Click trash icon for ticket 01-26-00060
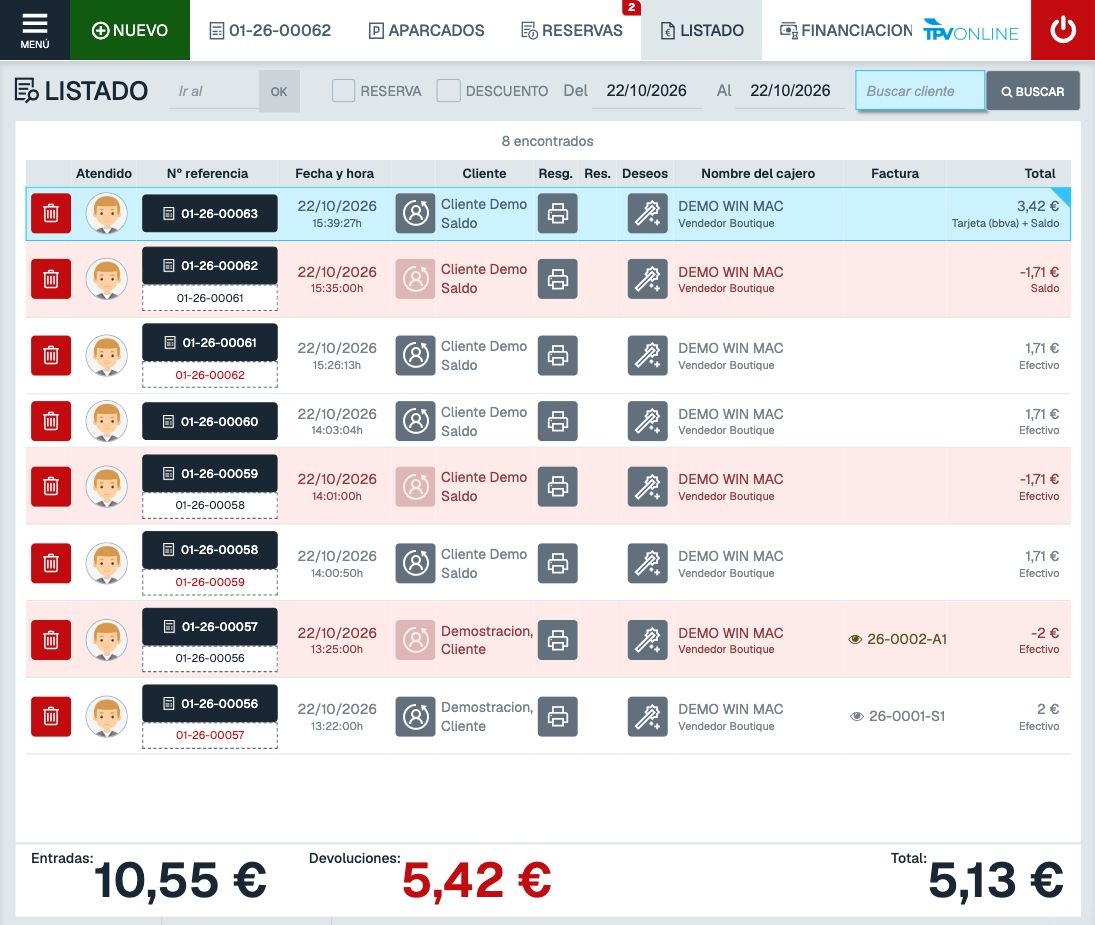This screenshot has width=1095, height=925. [51, 421]
